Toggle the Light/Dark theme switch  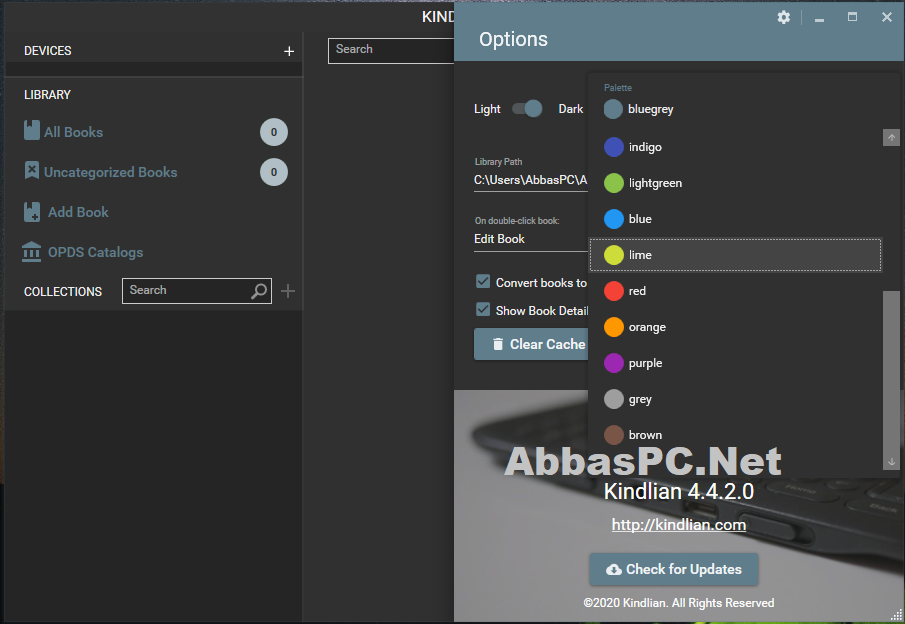pyautogui.click(x=527, y=109)
